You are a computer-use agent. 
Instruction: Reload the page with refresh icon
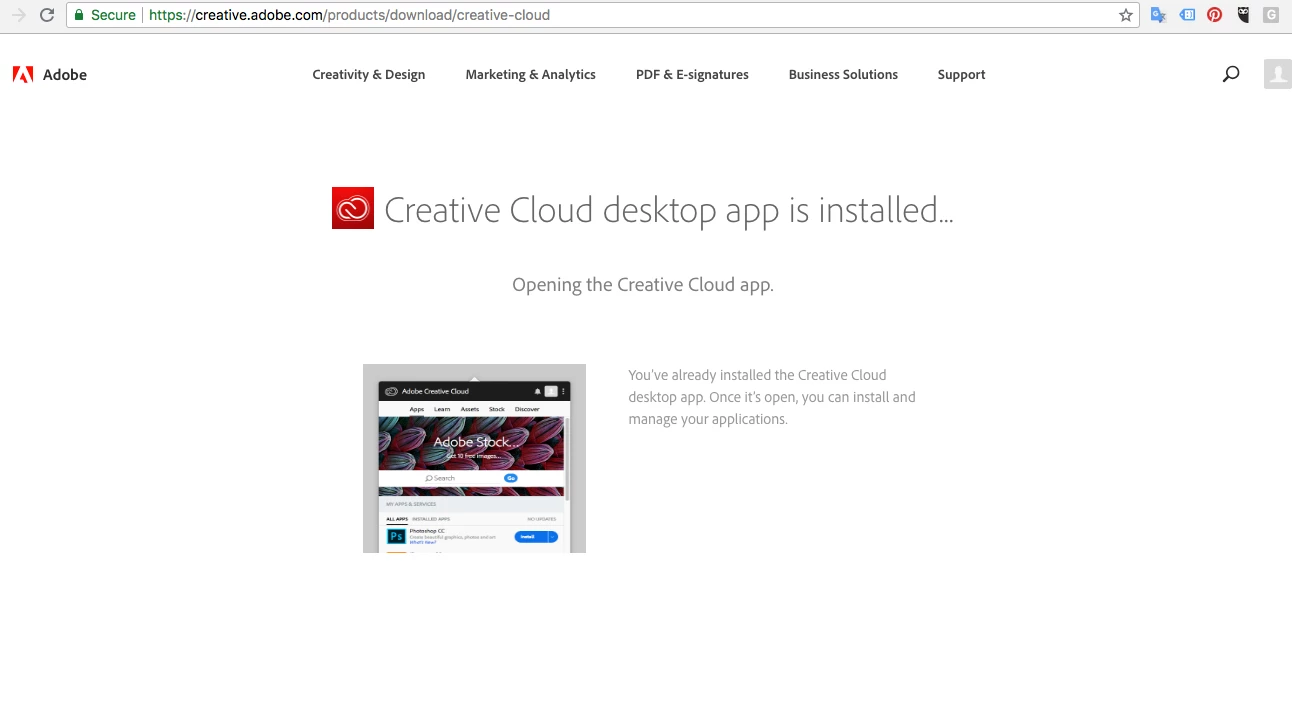(46, 15)
